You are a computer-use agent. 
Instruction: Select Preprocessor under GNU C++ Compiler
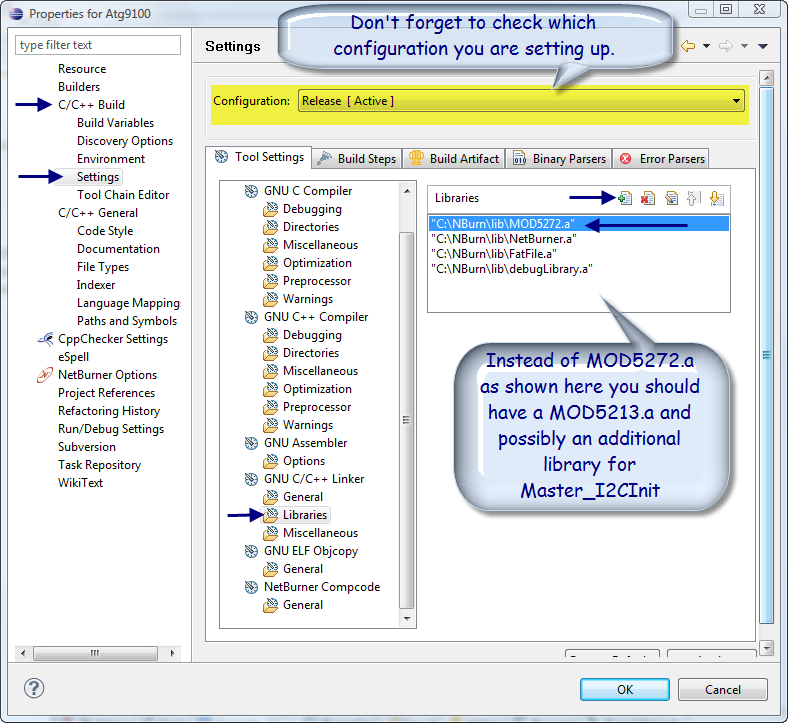pyautogui.click(x=317, y=407)
